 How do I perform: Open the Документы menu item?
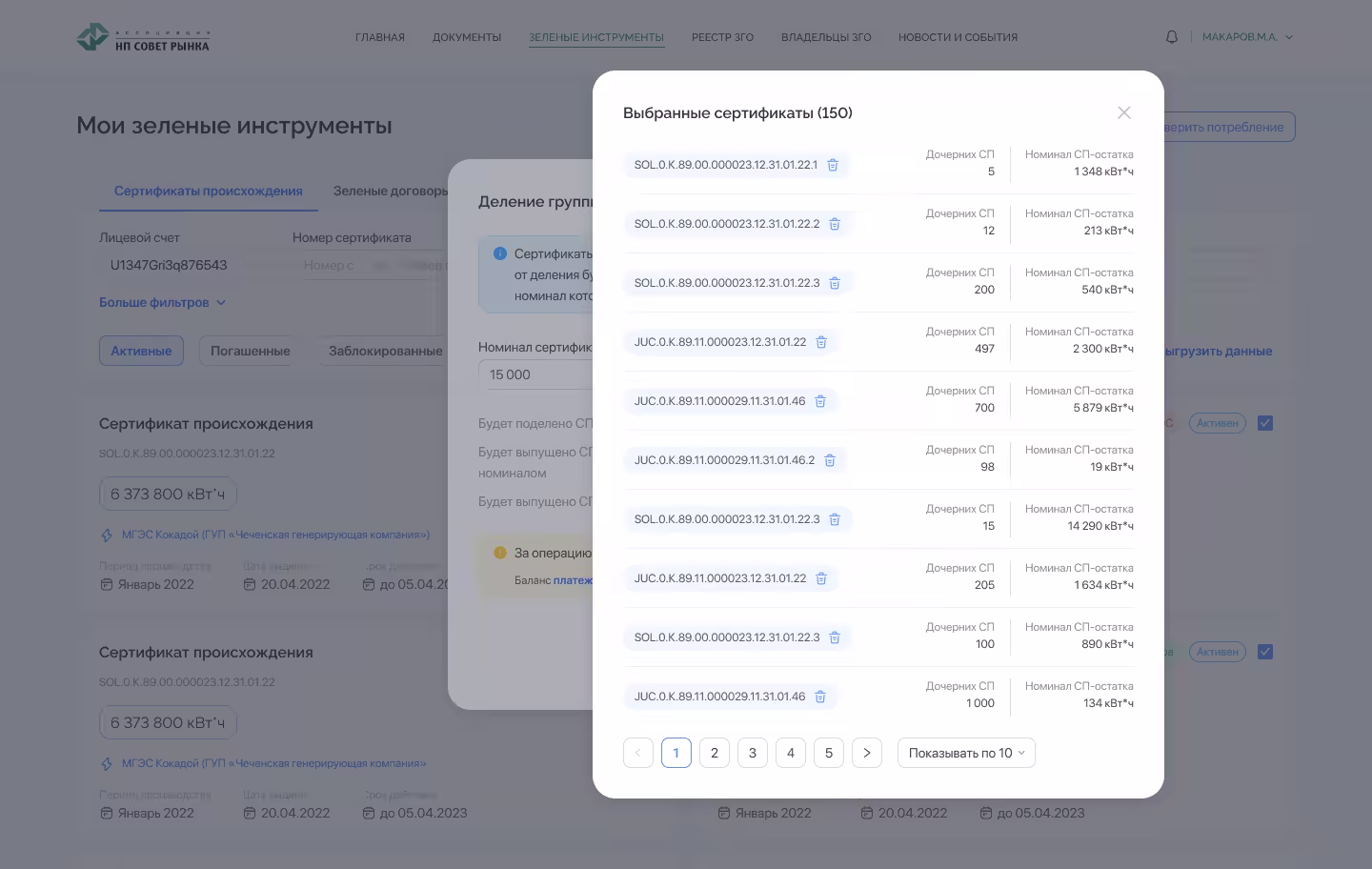[467, 37]
